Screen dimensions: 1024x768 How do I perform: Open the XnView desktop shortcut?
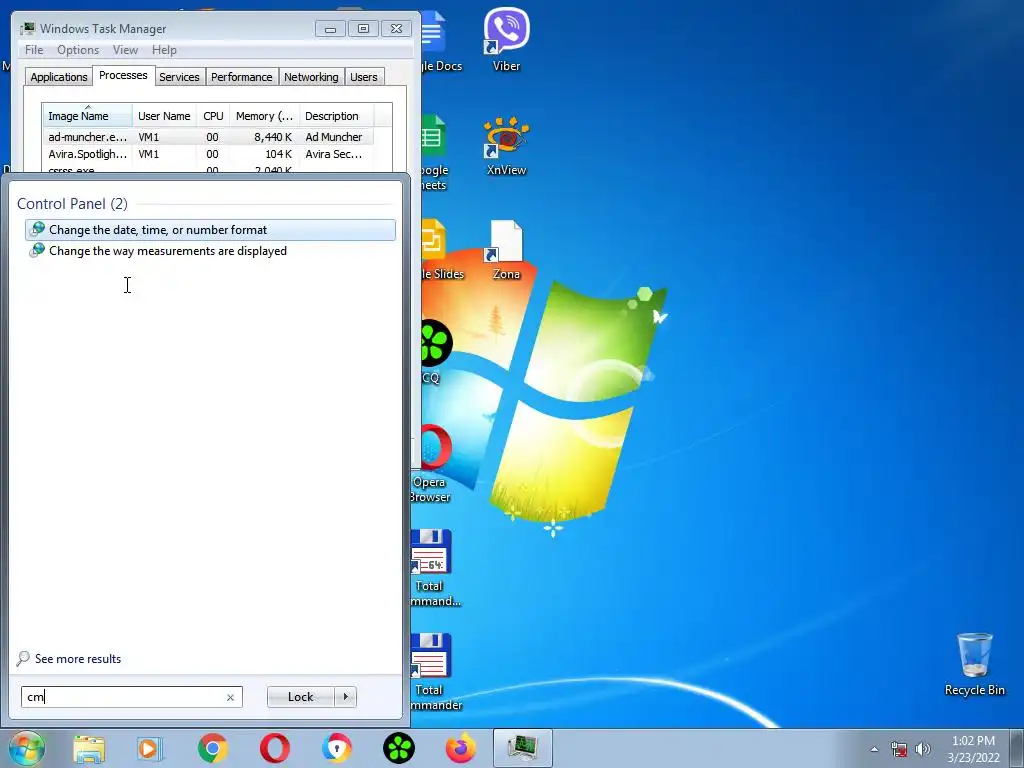pos(506,147)
